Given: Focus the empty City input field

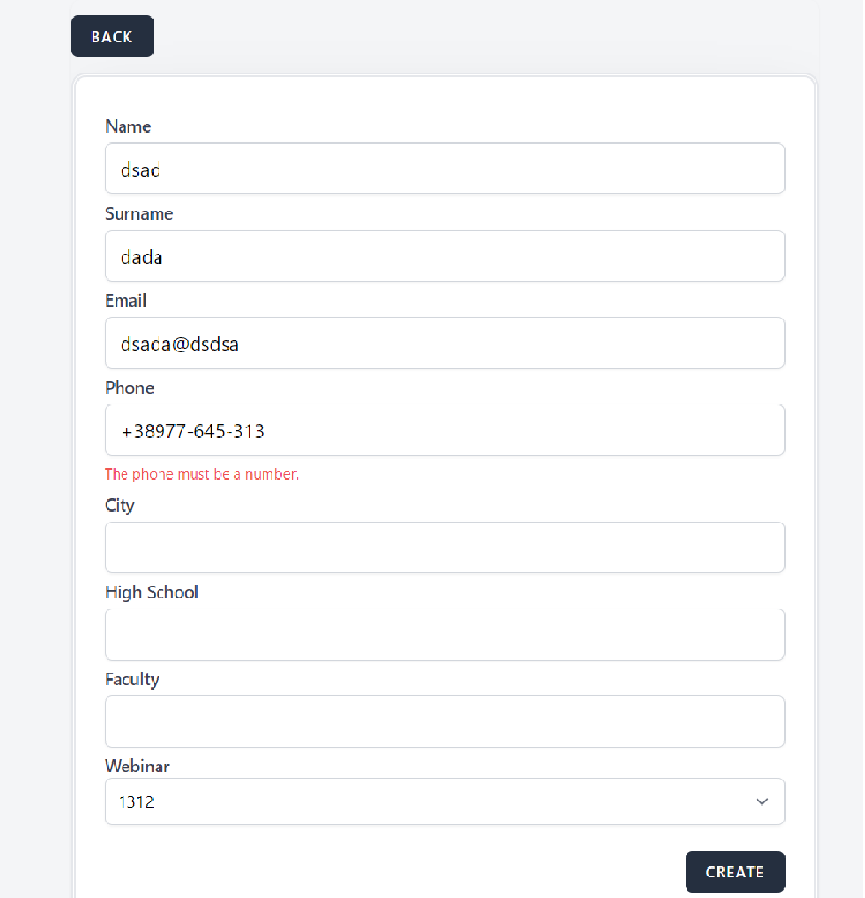Looking at the screenshot, I should pyautogui.click(x=444, y=548).
